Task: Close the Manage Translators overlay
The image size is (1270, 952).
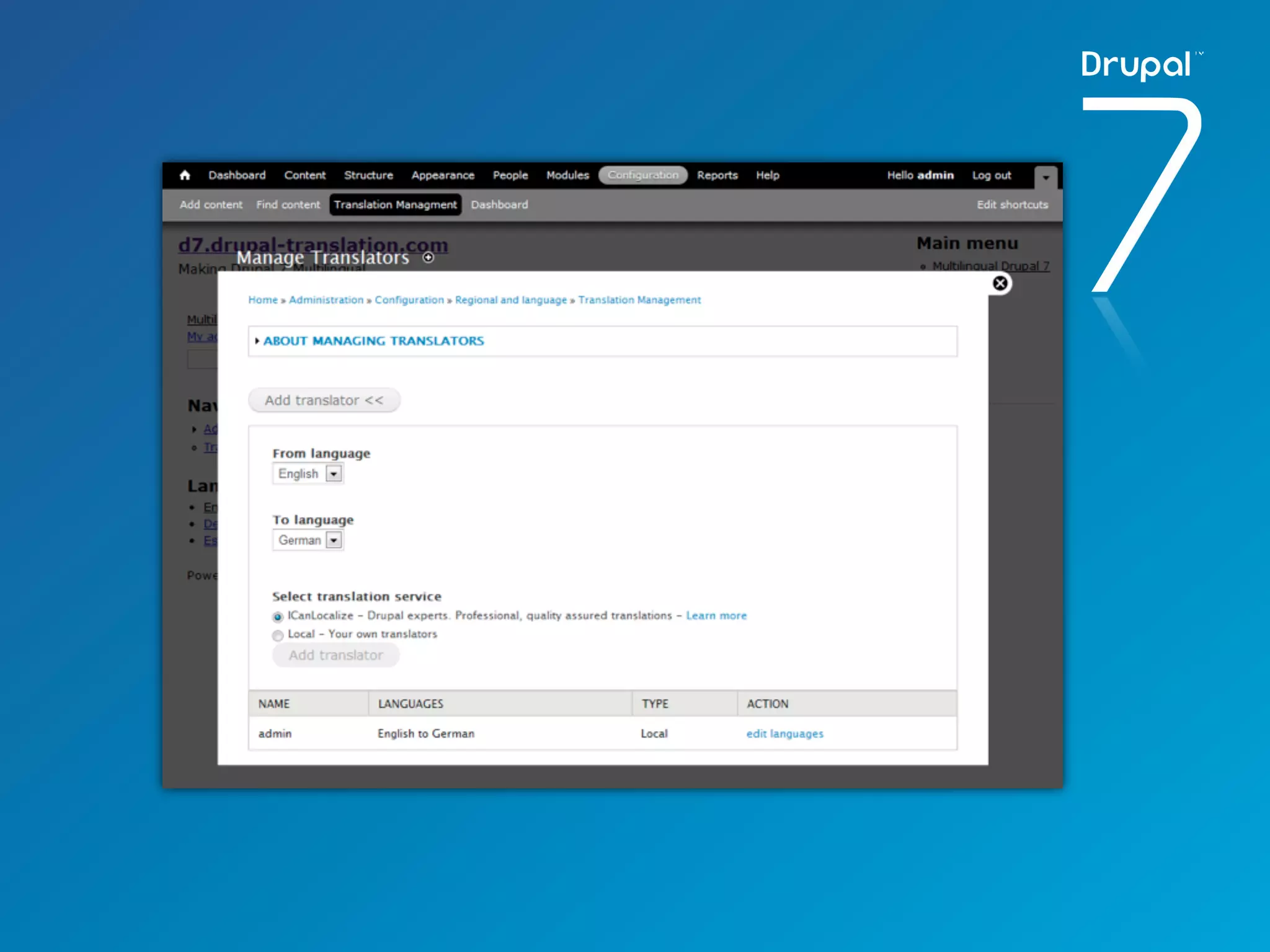Action: tap(1000, 283)
